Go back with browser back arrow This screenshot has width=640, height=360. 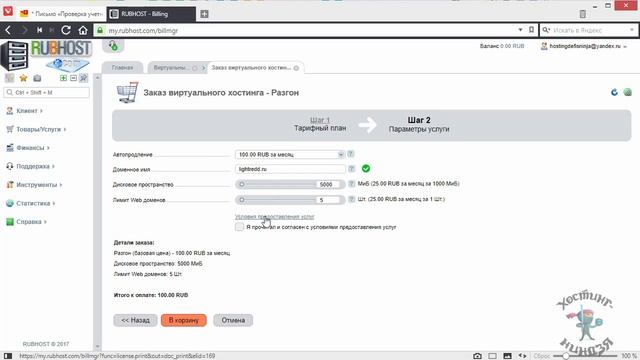pos(8,30)
